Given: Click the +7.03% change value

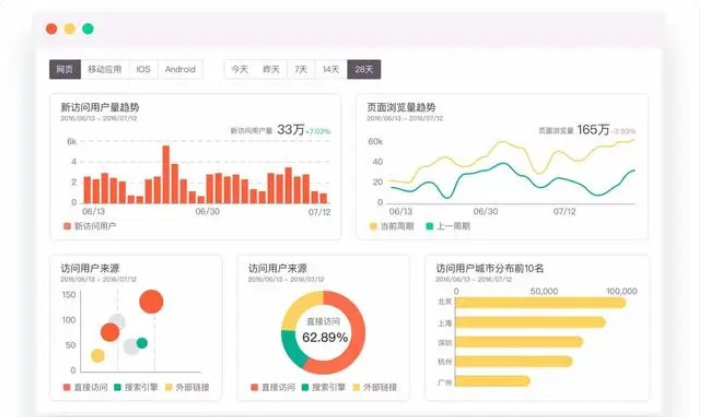Looking at the screenshot, I should pyautogui.click(x=318, y=131).
